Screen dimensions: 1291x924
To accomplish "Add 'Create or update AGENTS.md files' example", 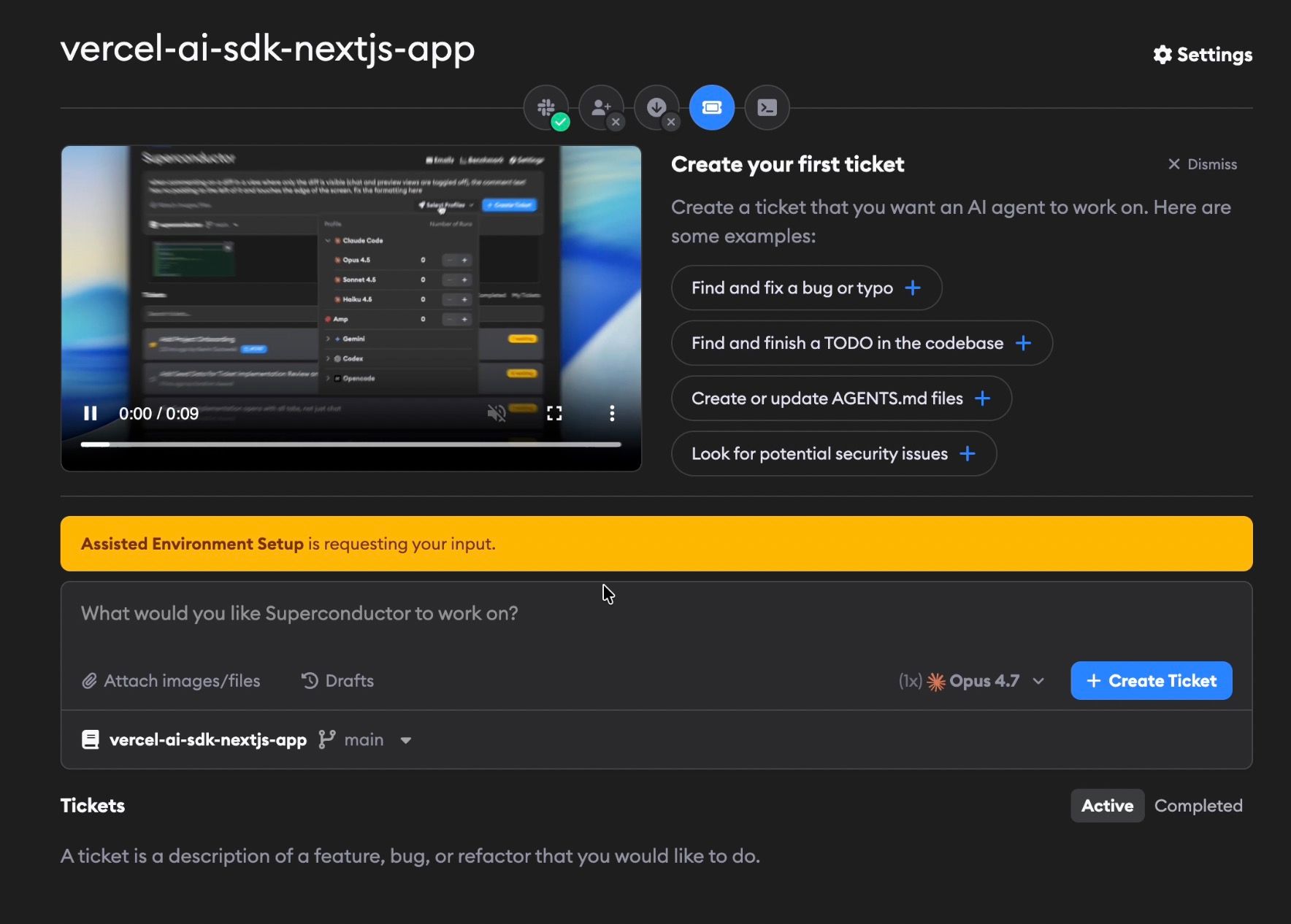I will [x=841, y=399].
